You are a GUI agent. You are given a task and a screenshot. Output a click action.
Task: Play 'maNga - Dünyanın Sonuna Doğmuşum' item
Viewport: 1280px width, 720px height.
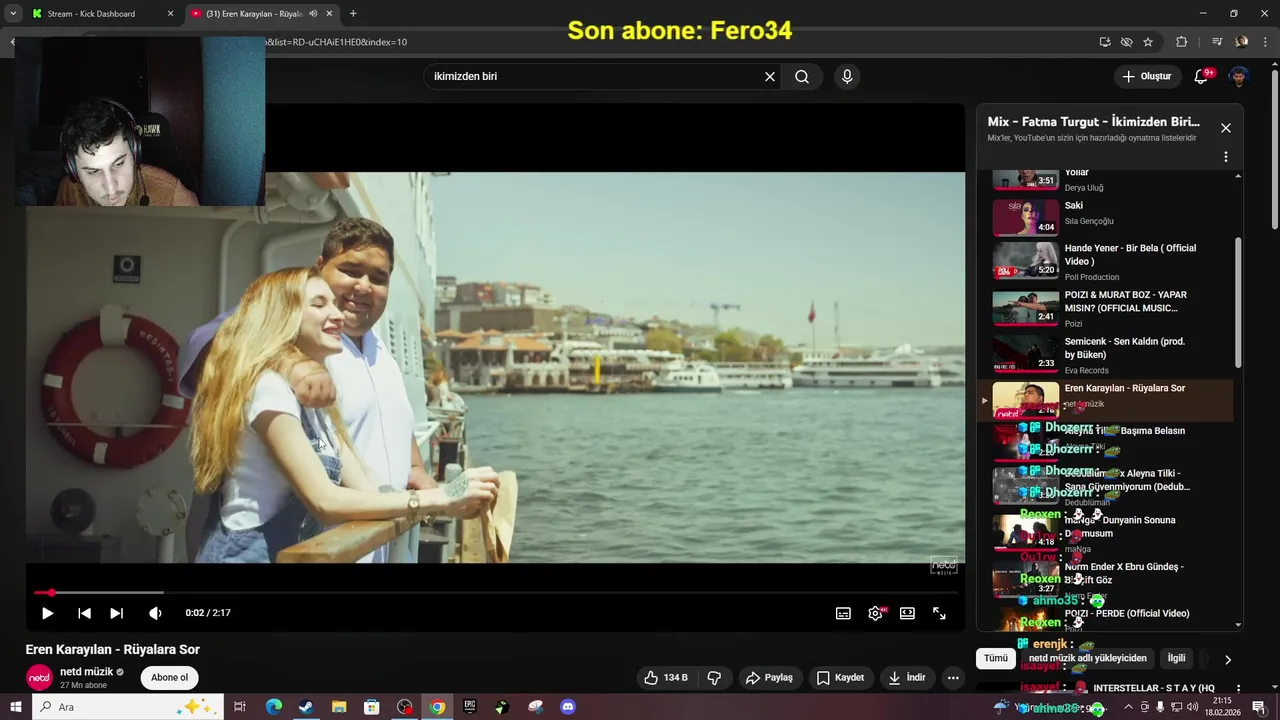click(x=1105, y=534)
